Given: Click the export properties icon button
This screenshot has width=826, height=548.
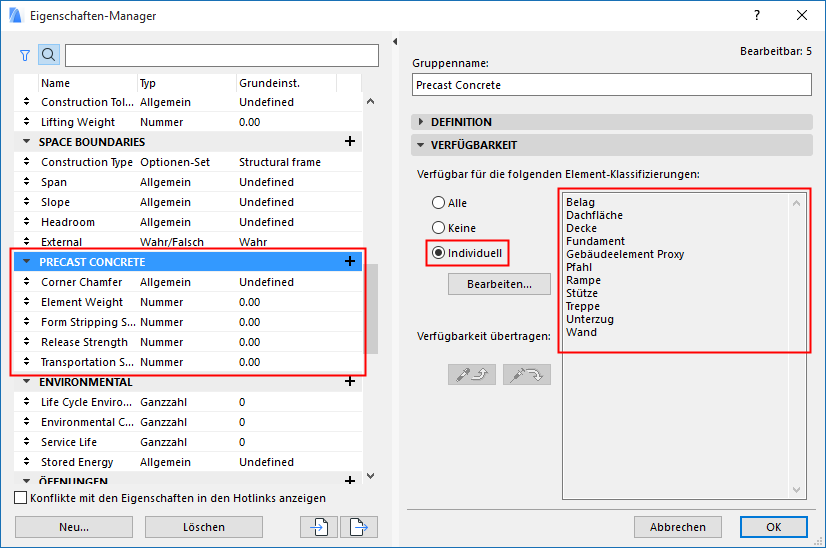Looking at the screenshot, I should (x=359, y=527).
